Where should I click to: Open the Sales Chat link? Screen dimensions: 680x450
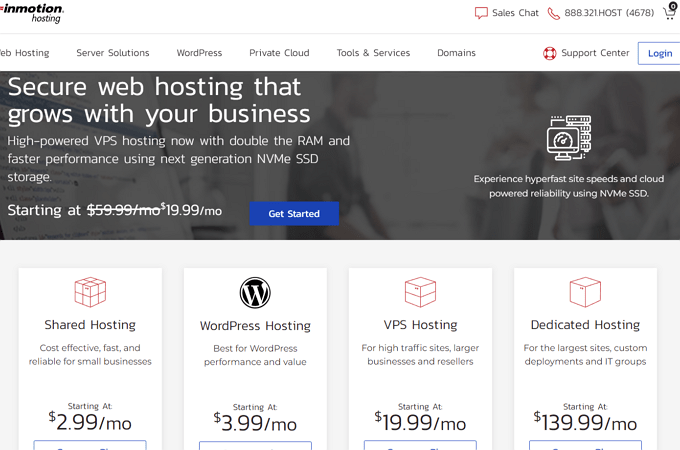[515, 13]
